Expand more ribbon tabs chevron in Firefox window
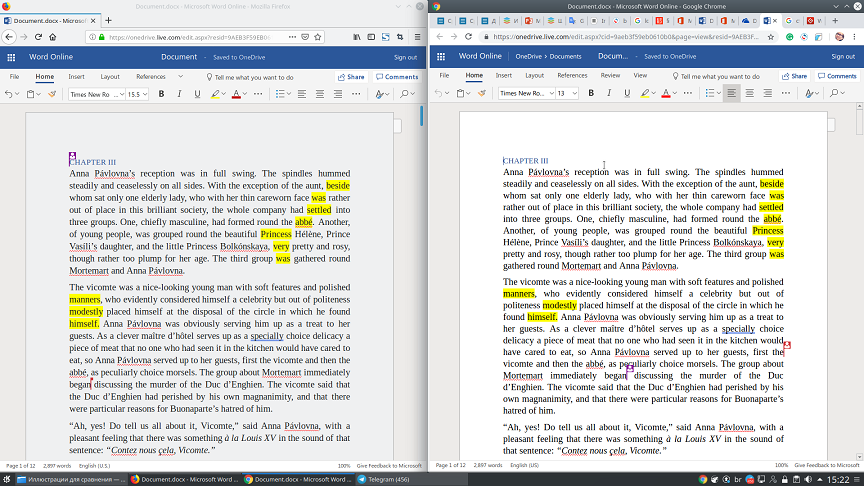The image size is (864, 486). coord(180,77)
